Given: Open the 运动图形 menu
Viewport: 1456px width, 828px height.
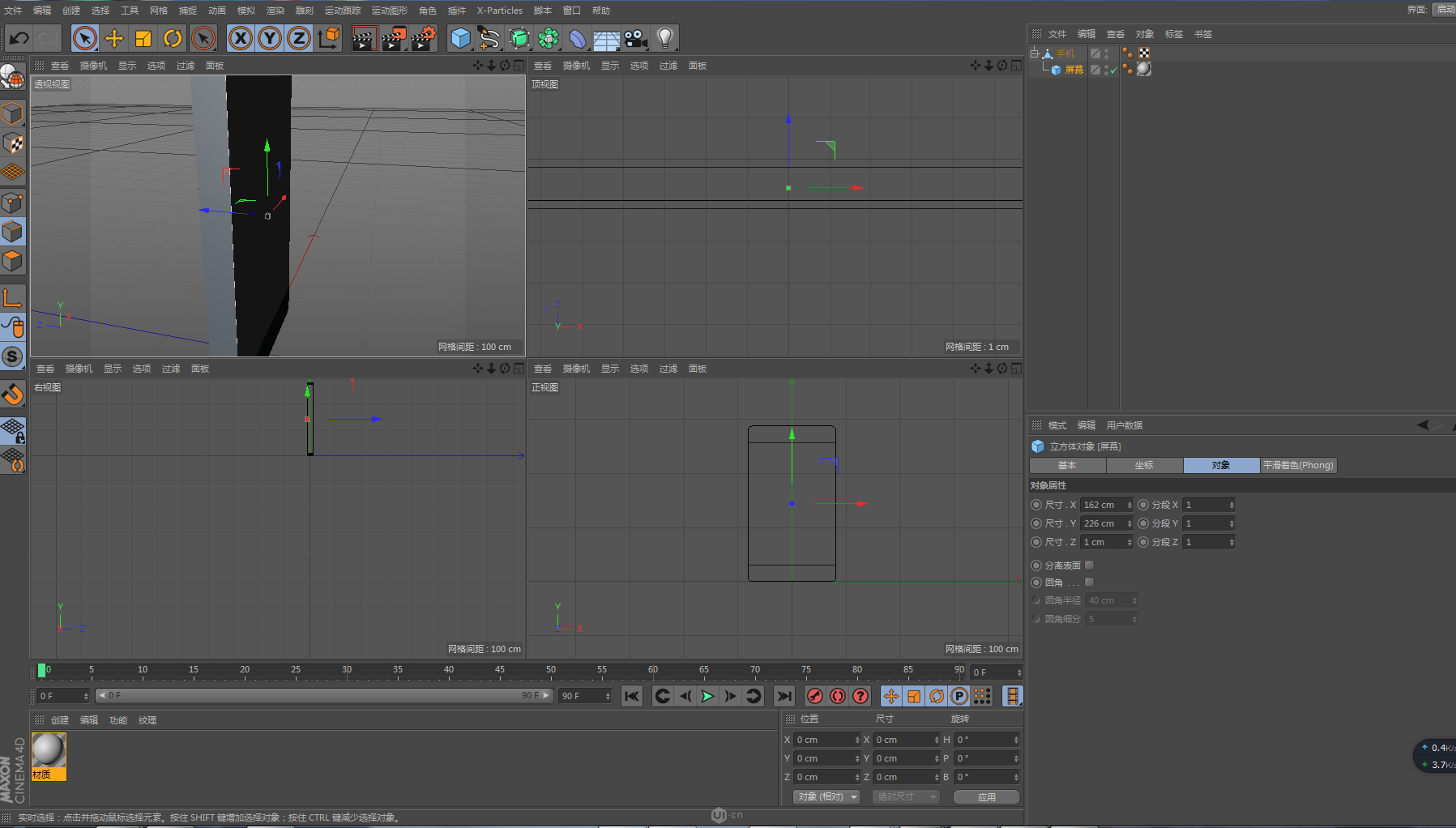Looking at the screenshot, I should [389, 11].
